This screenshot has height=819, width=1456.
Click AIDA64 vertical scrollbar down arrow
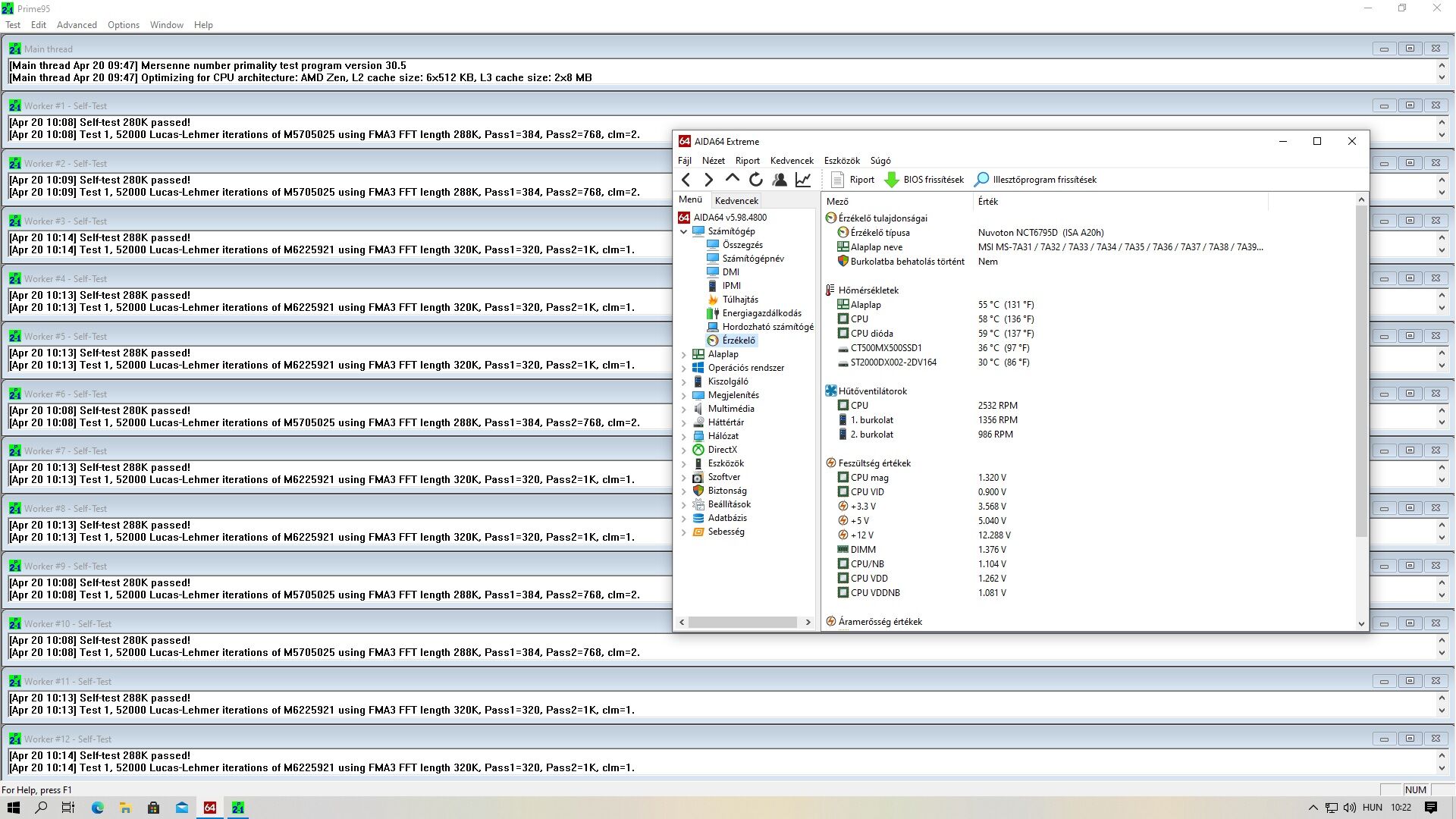point(1361,623)
